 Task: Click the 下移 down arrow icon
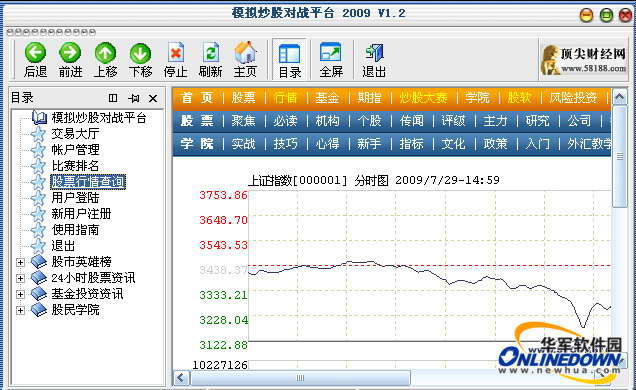click(x=140, y=54)
